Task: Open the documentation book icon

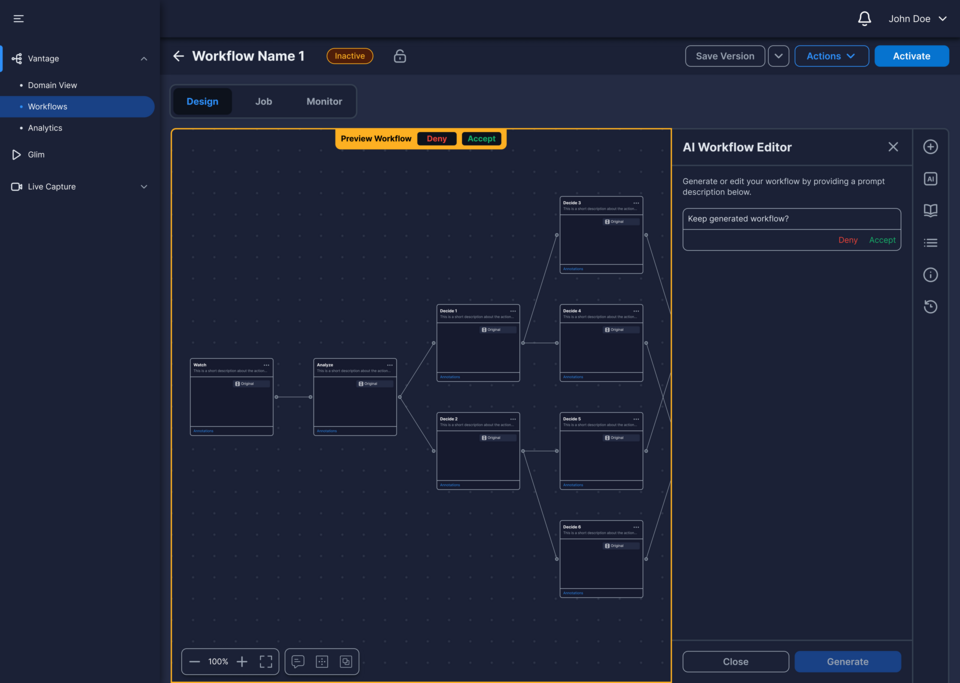Action: [930, 210]
